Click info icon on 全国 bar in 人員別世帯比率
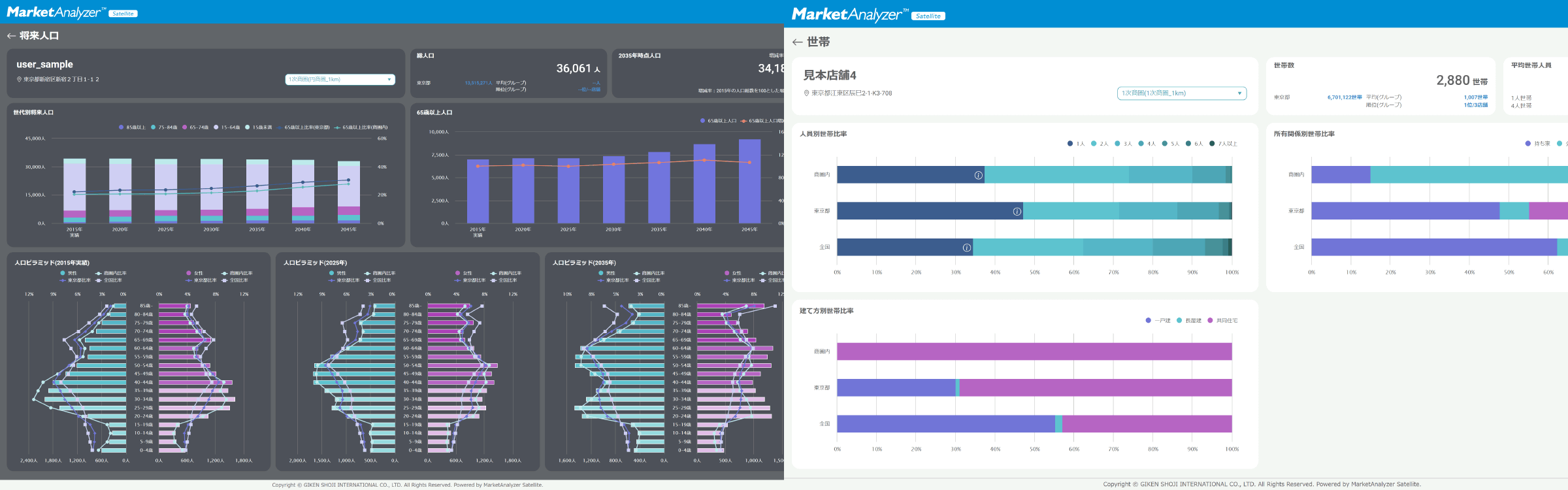1568x490 pixels. click(966, 248)
